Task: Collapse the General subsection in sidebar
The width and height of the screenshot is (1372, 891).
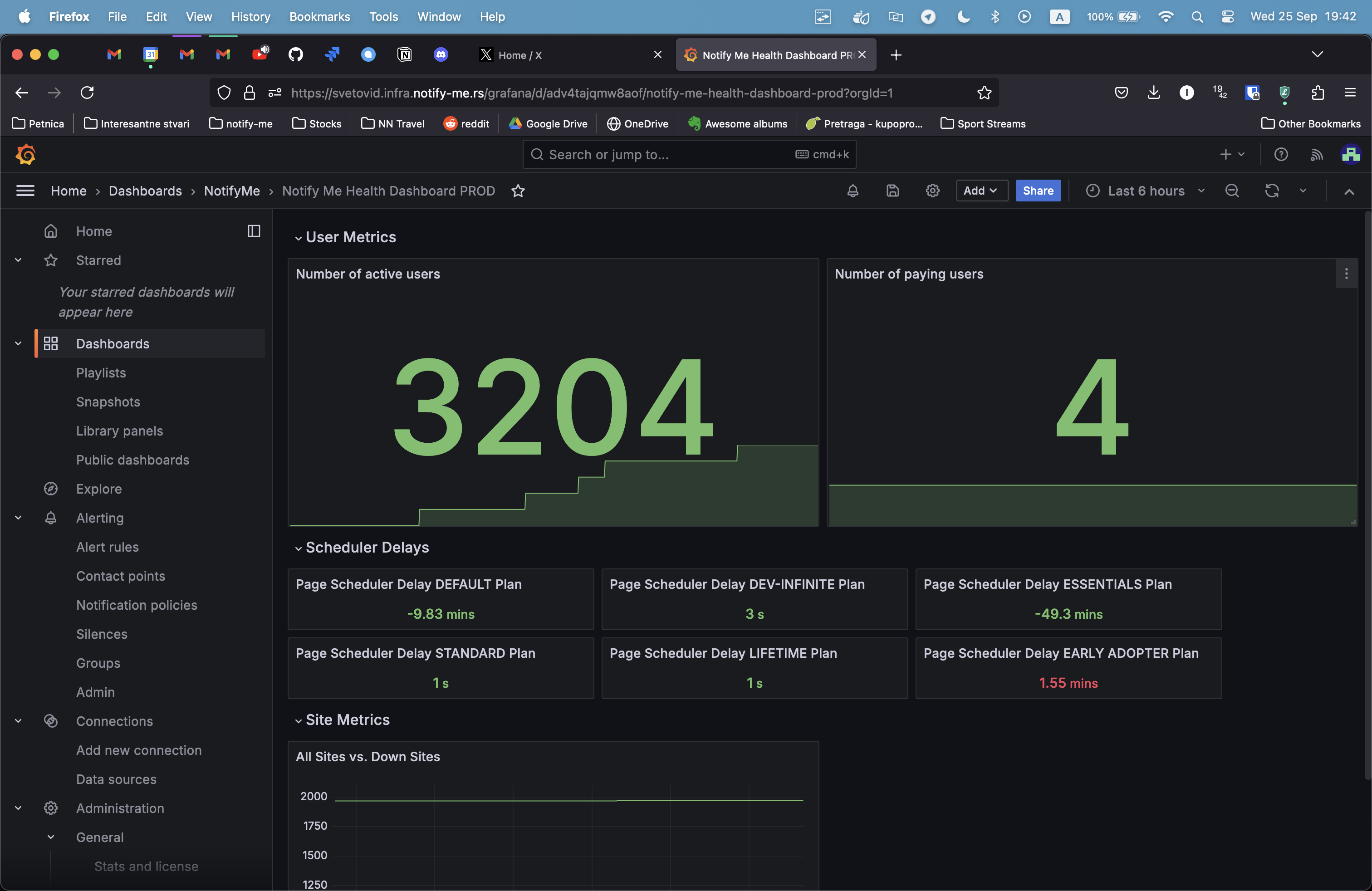Action: point(51,837)
